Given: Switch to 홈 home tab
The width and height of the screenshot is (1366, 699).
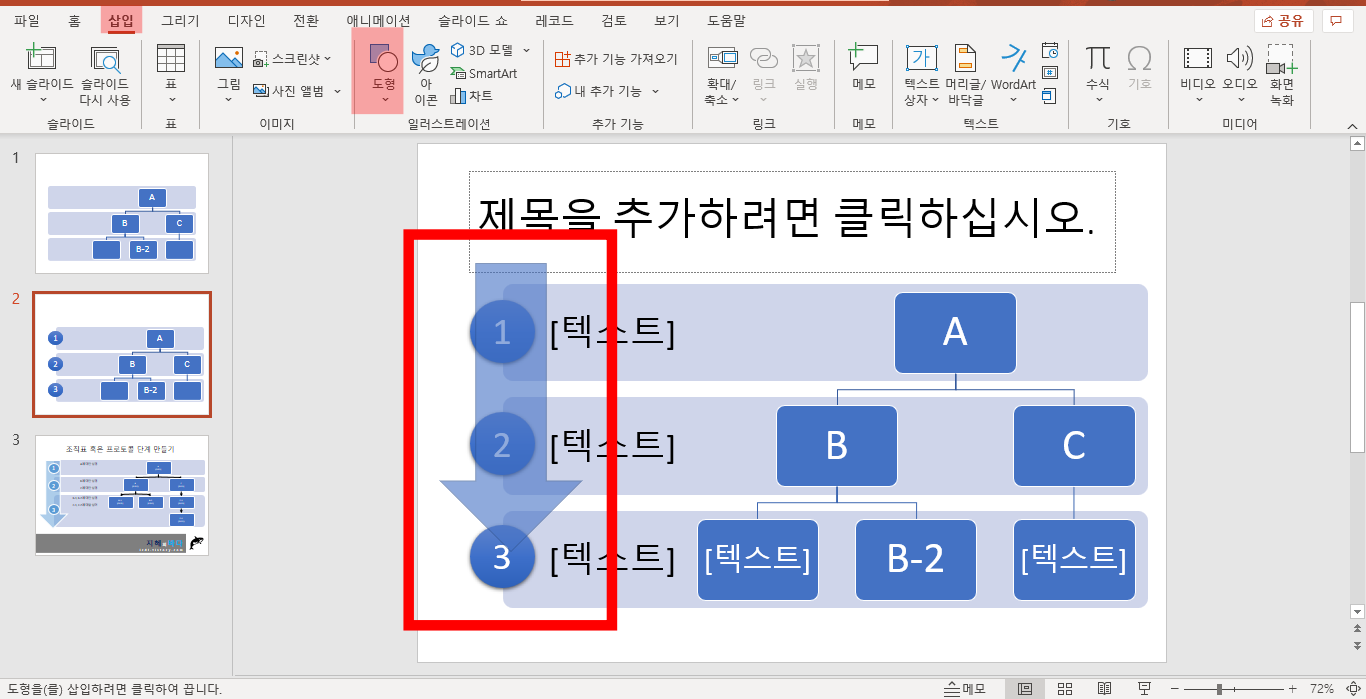Looking at the screenshot, I should pos(74,20).
